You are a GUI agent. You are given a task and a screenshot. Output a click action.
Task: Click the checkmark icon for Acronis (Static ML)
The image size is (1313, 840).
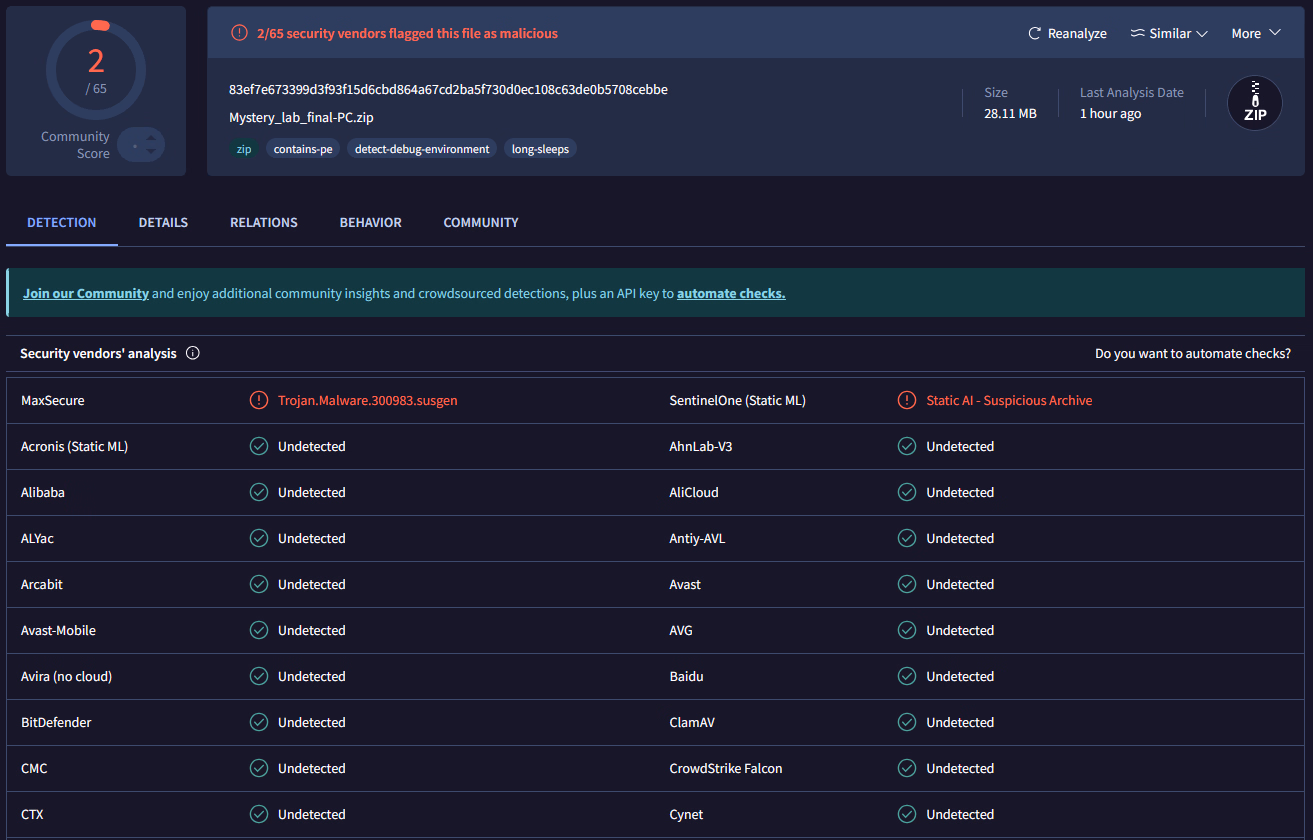[259, 446]
